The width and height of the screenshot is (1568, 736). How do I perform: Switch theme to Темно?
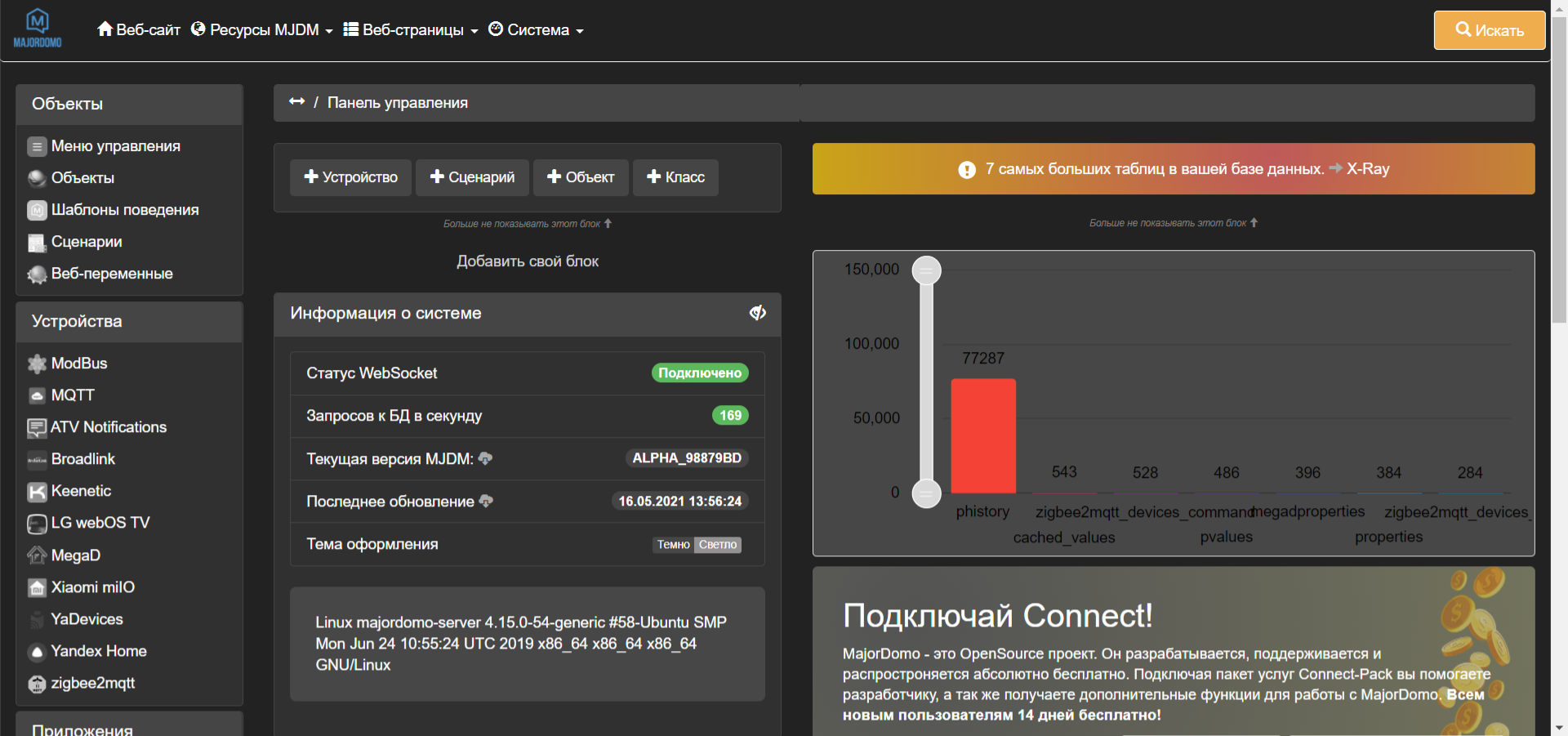tap(674, 545)
